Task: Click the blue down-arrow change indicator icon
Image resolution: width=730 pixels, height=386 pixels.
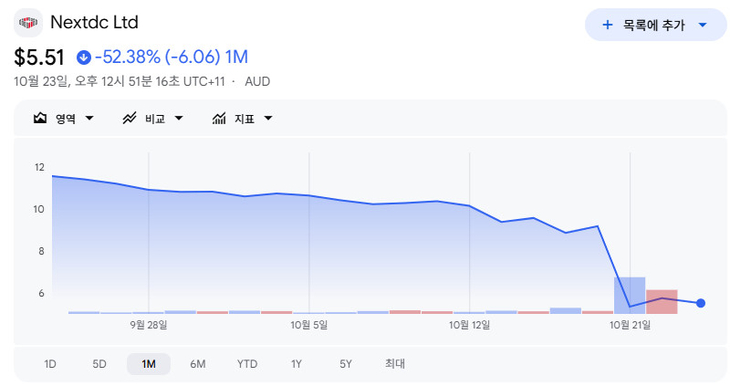Action: [x=84, y=57]
